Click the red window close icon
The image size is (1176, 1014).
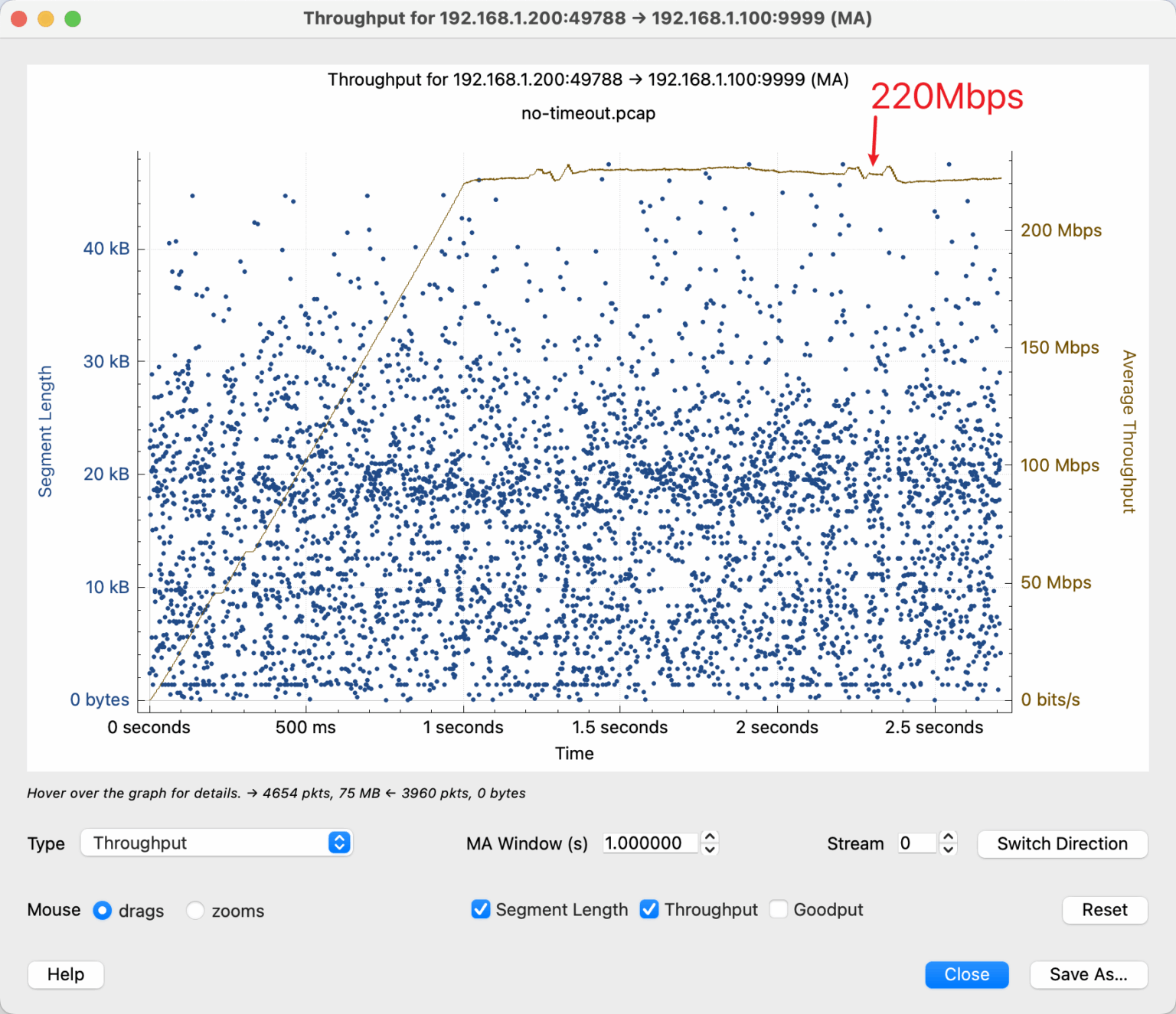click(x=19, y=18)
